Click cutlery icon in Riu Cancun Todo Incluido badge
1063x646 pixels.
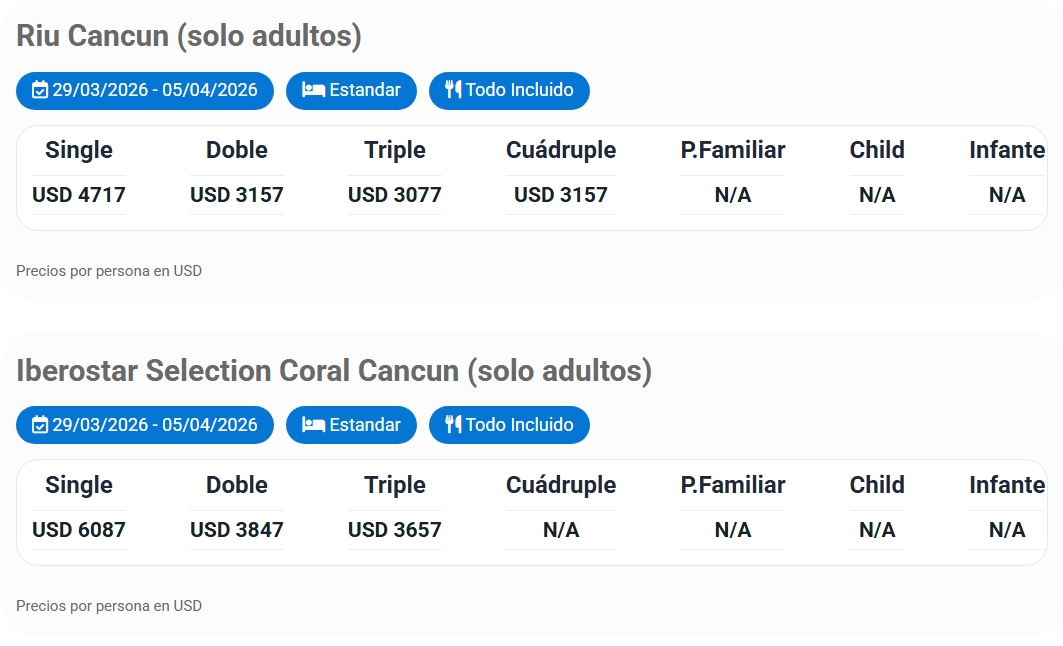tap(453, 90)
